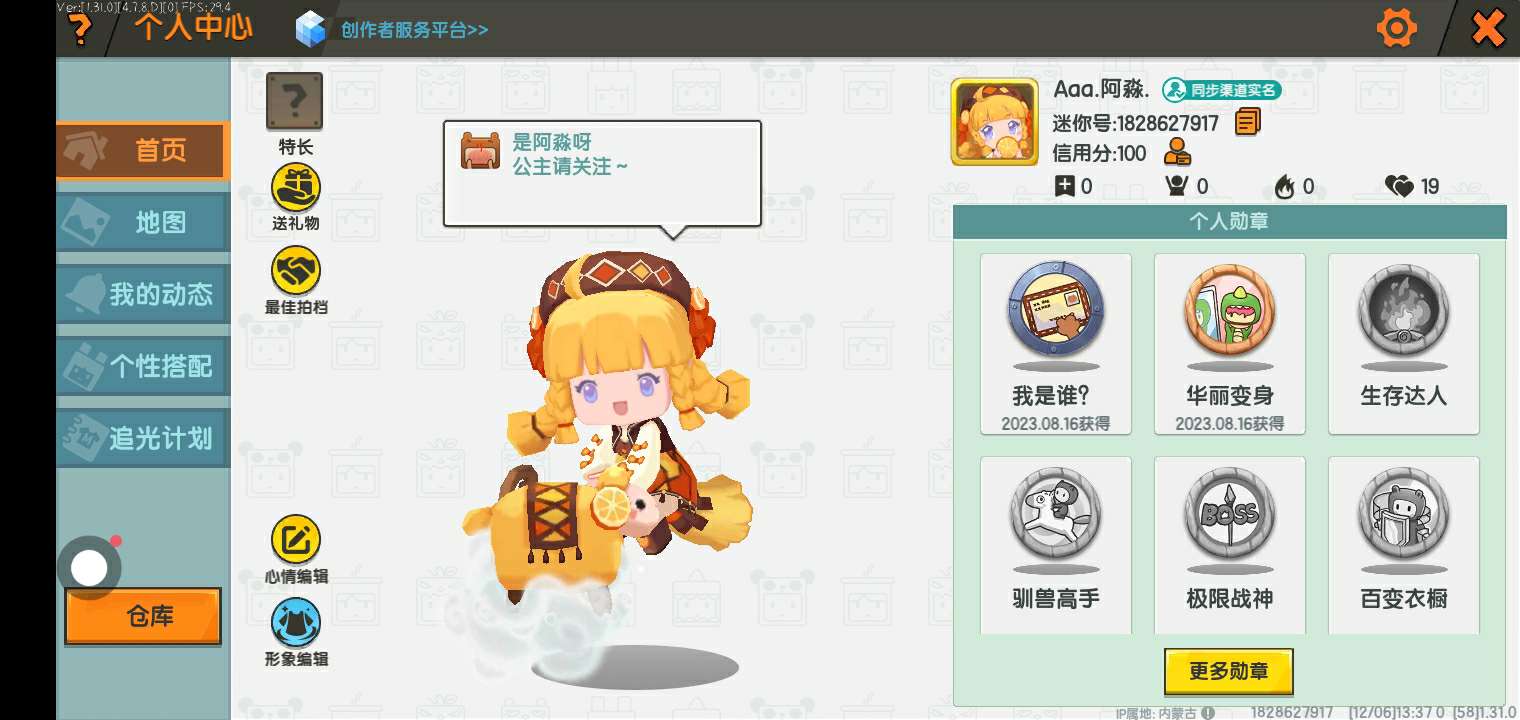
Task: Tap the 特长 question block icon
Action: tap(294, 101)
